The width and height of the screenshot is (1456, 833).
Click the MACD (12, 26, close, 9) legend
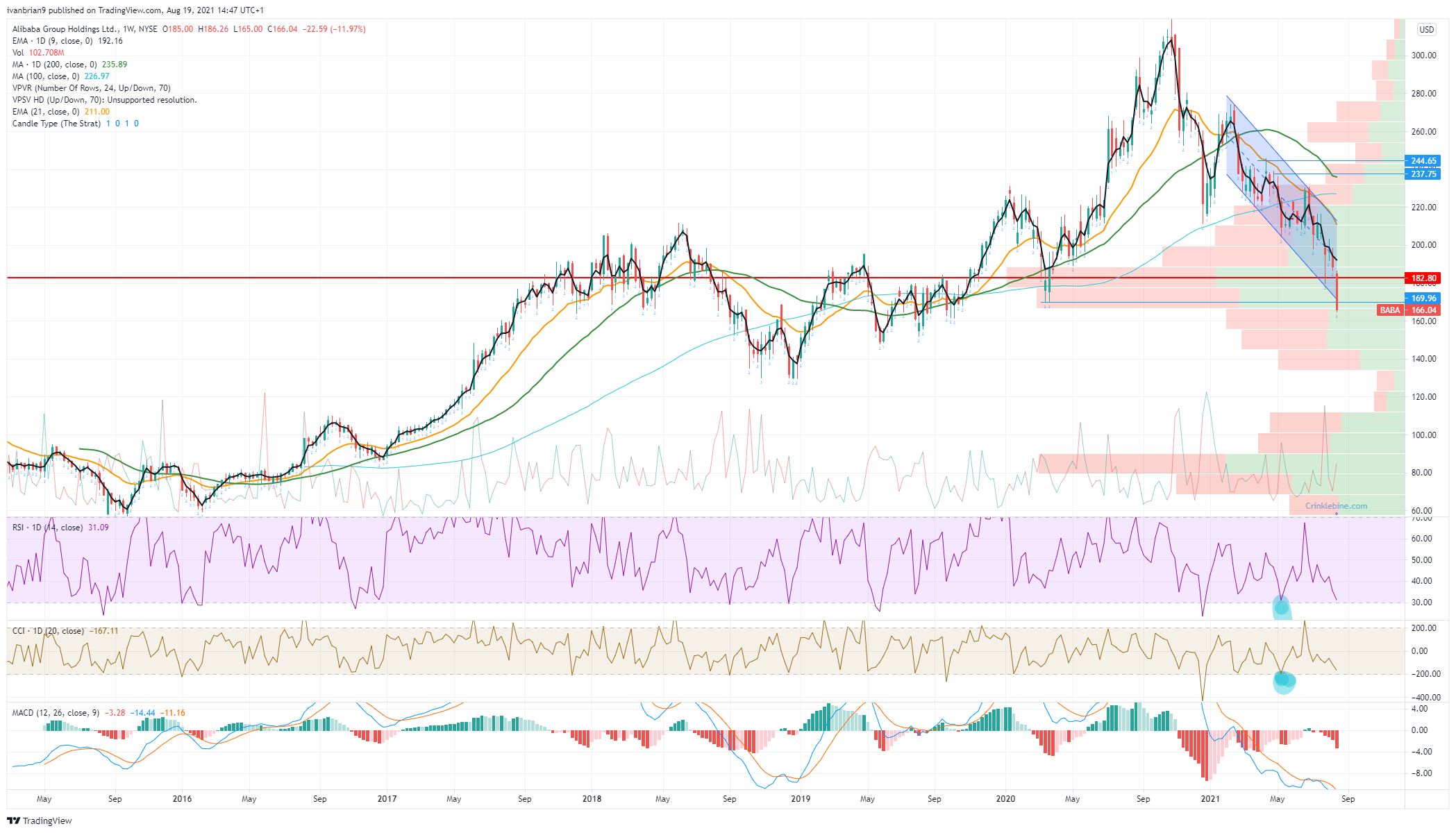coord(99,713)
